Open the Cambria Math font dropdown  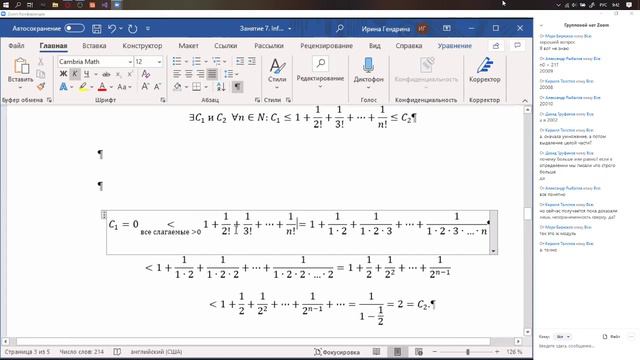click(x=130, y=62)
